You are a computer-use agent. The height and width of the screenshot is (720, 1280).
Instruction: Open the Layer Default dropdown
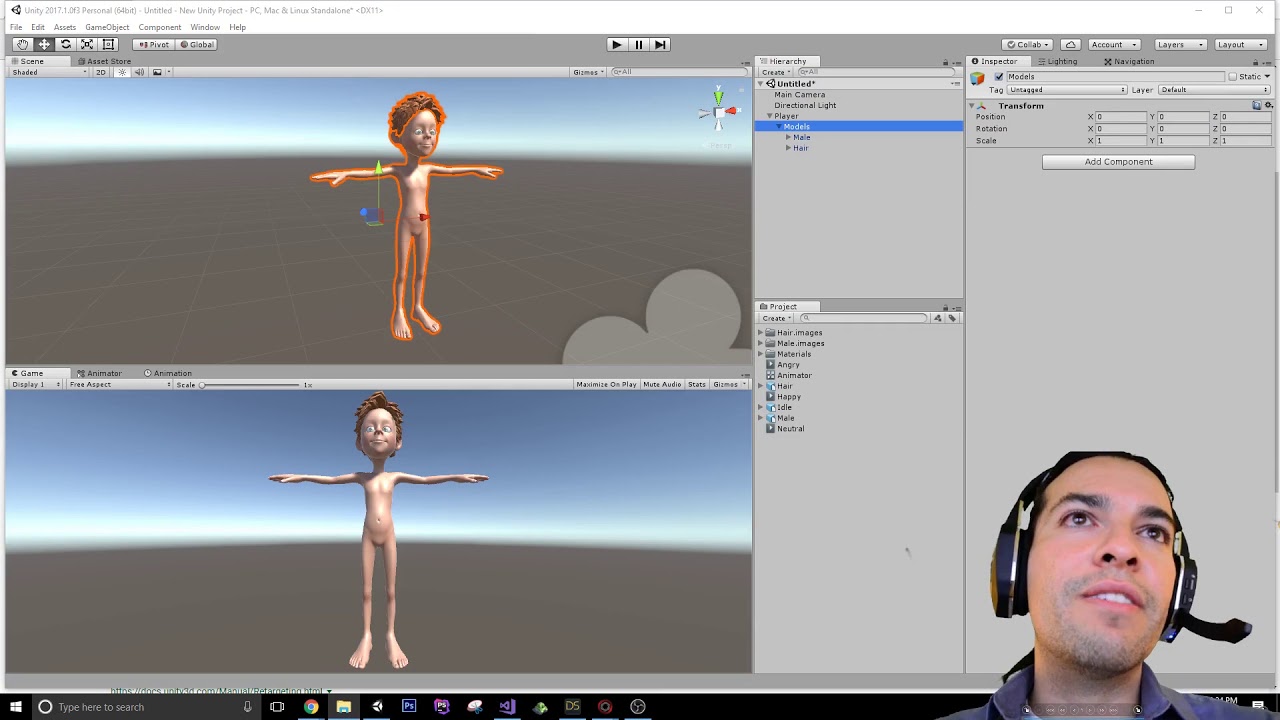pyautogui.click(x=1214, y=90)
